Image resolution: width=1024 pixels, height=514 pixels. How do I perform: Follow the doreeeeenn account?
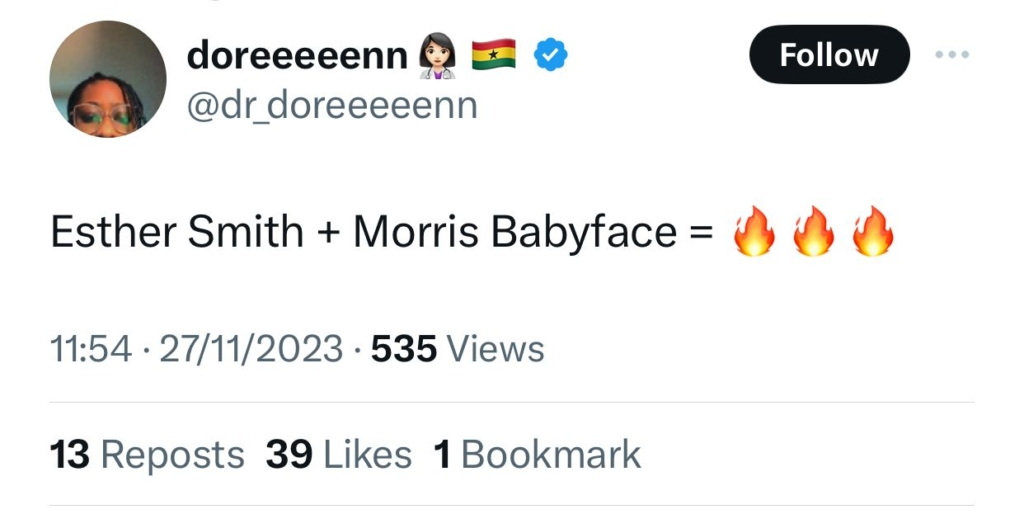tap(829, 55)
